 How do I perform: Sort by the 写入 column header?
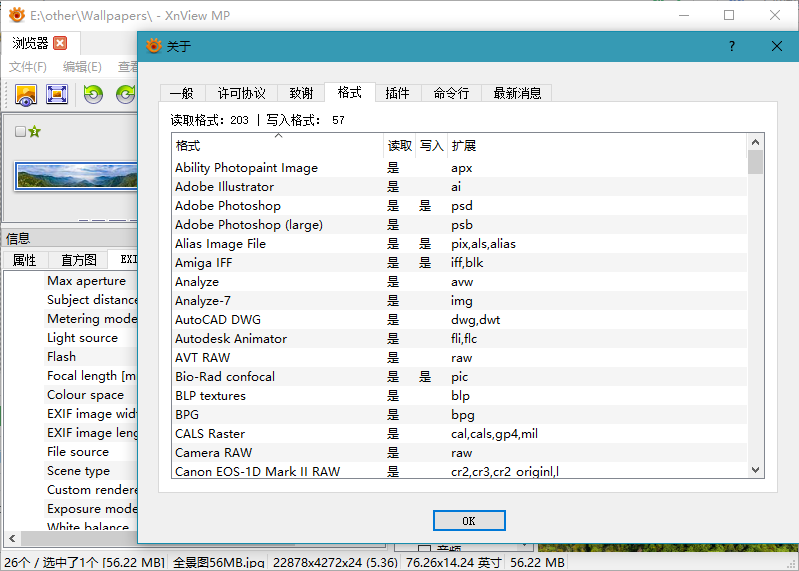click(x=432, y=146)
